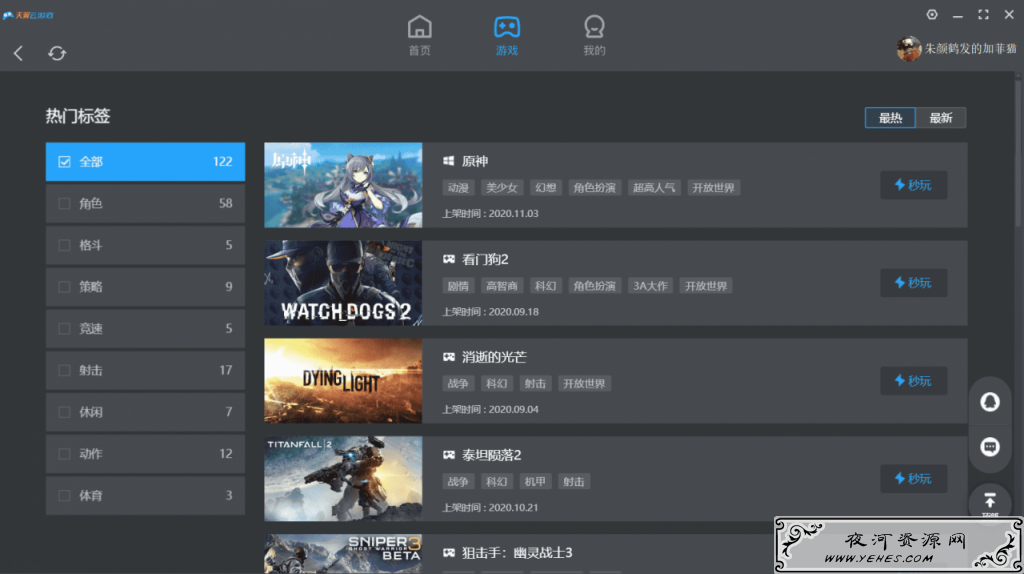This screenshot has width=1024, height=574.
Task: Open settings via the gear icon
Action: pos(932,14)
